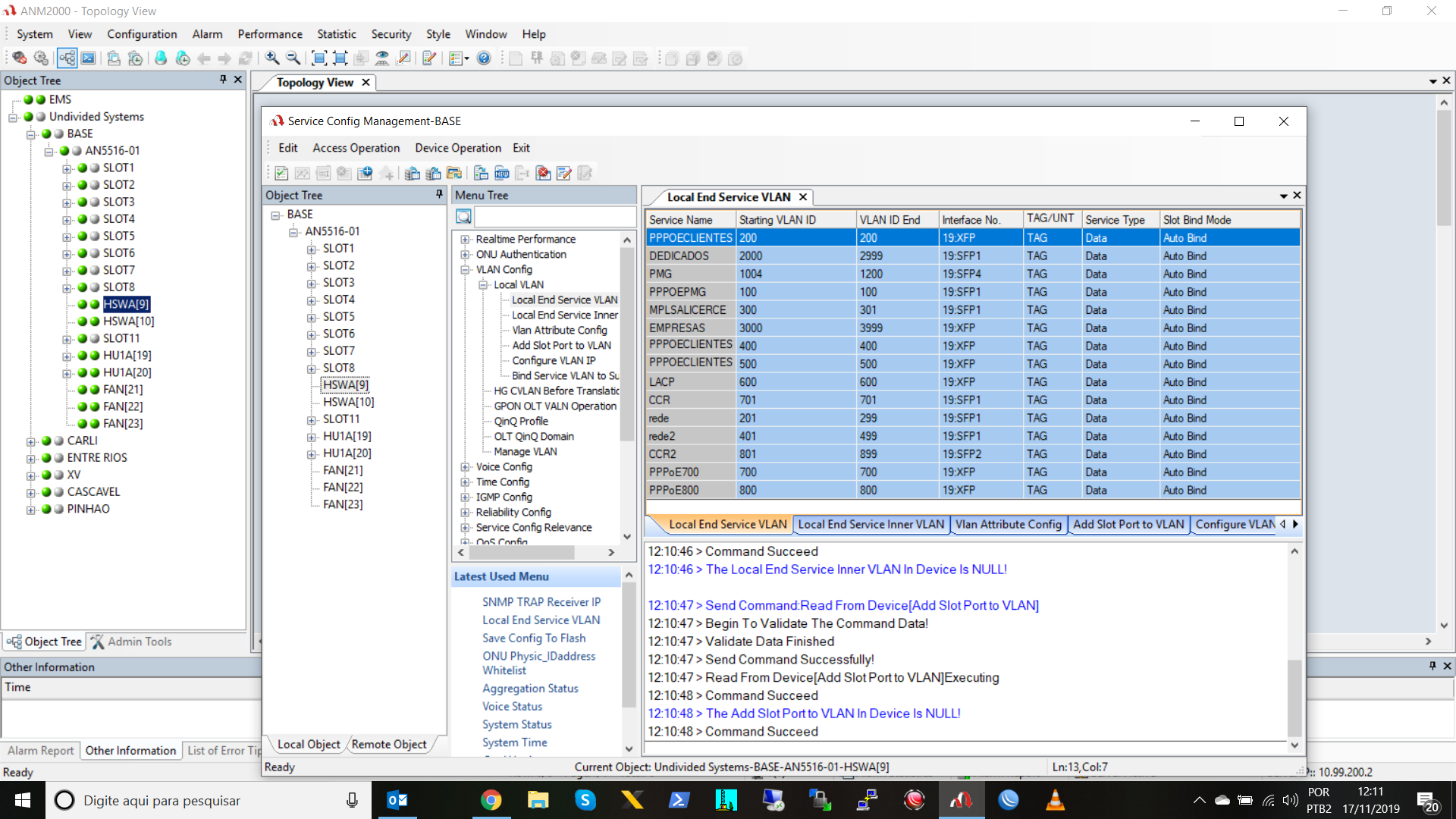Image resolution: width=1456 pixels, height=819 pixels.
Task: Click the zoom in magnifier toolbar icon
Action: (x=271, y=58)
